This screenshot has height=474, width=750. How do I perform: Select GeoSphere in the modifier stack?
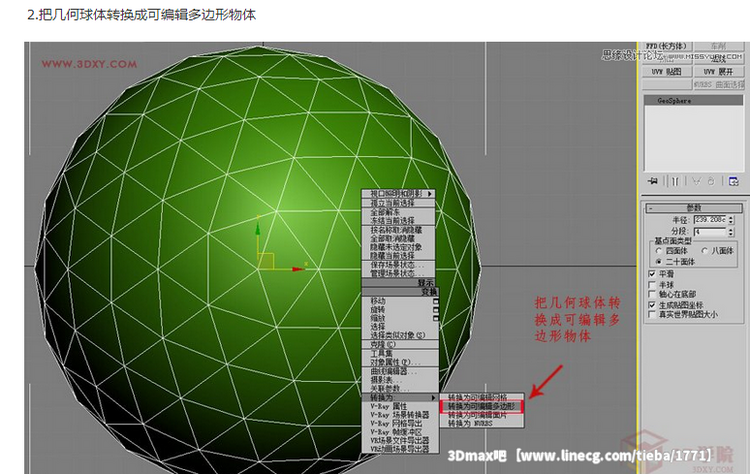point(694,100)
